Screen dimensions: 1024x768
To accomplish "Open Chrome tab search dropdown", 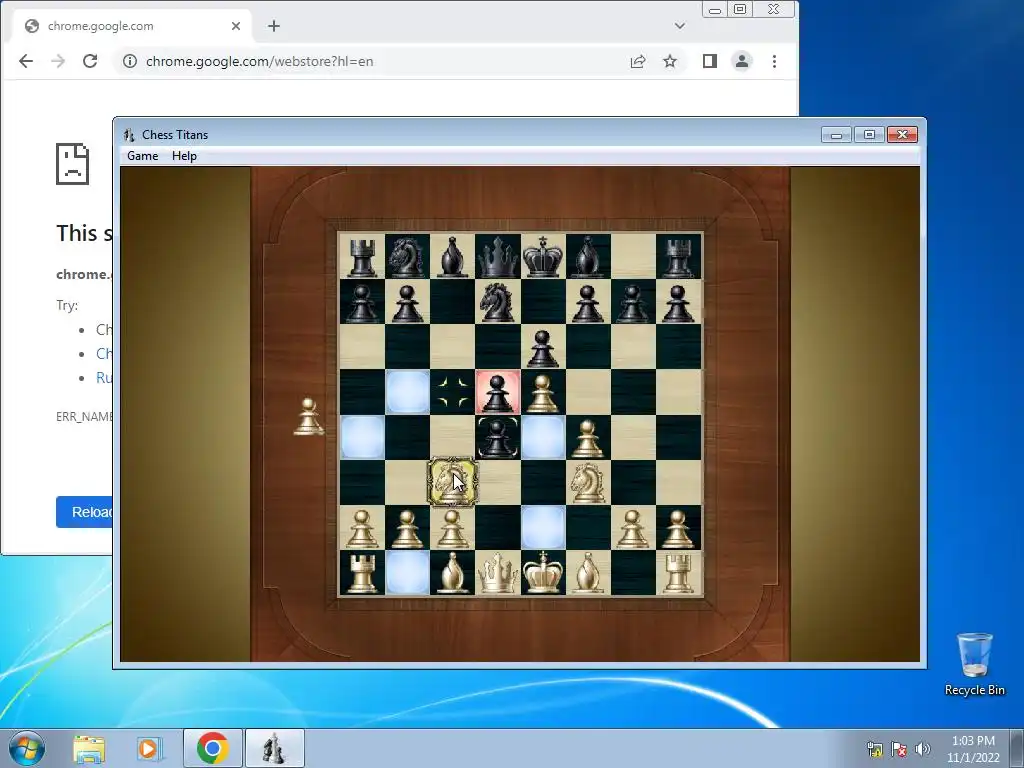I will point(680,26).
